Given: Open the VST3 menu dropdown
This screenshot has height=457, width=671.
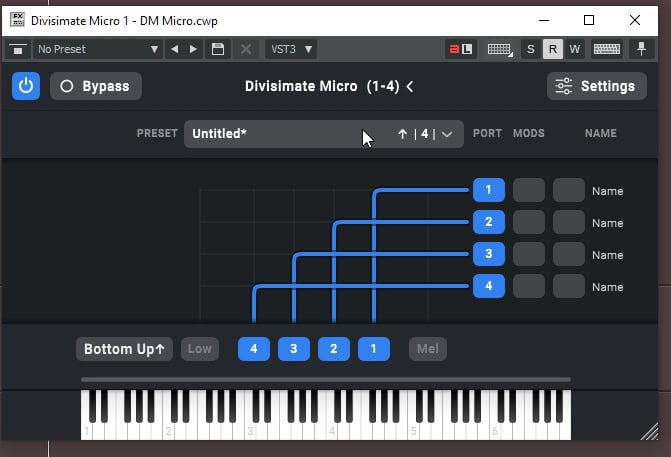Looking at the screenshot, I should pos(291,49).
